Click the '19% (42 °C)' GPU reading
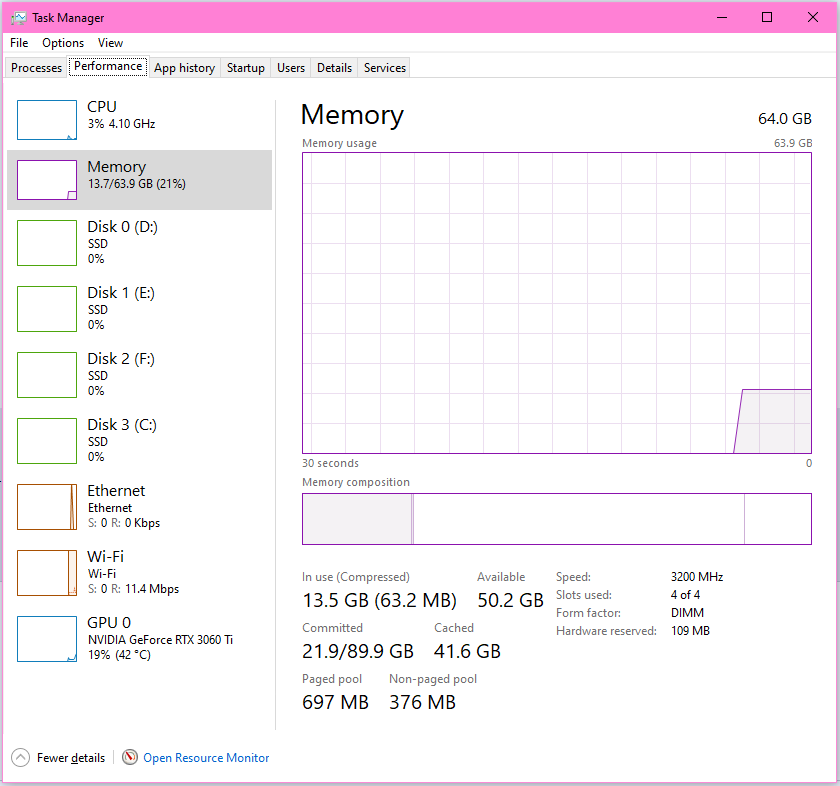 click(x=119, y=655)
